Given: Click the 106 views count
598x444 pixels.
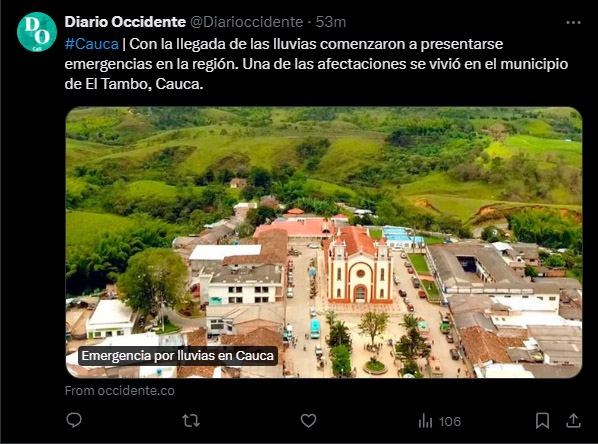Looking at the screenshot, I should tap(450, 421).
